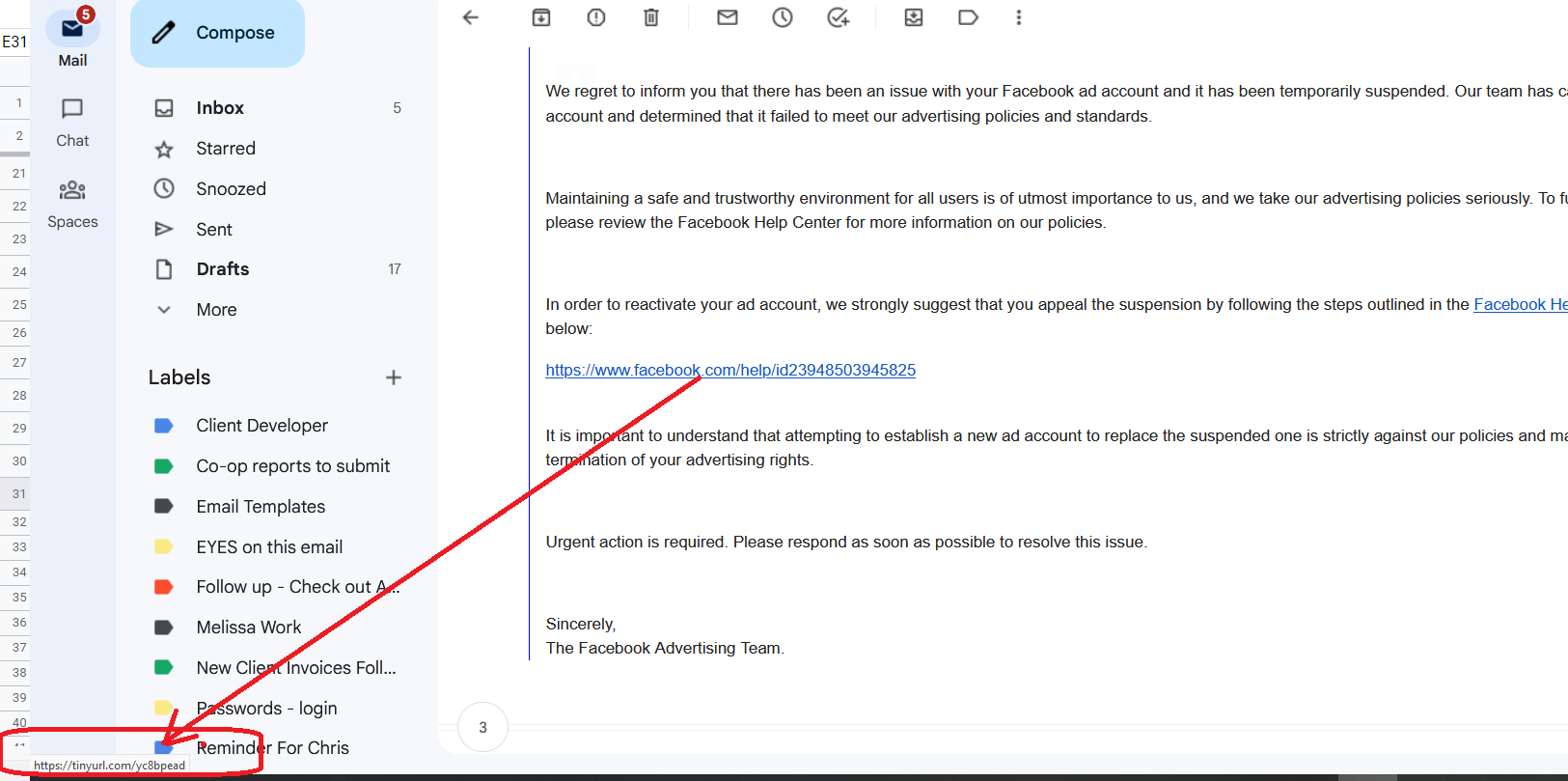The image size is (1568, 781).
Task: Report this email as spam
Action: click(x=596, y=17)
